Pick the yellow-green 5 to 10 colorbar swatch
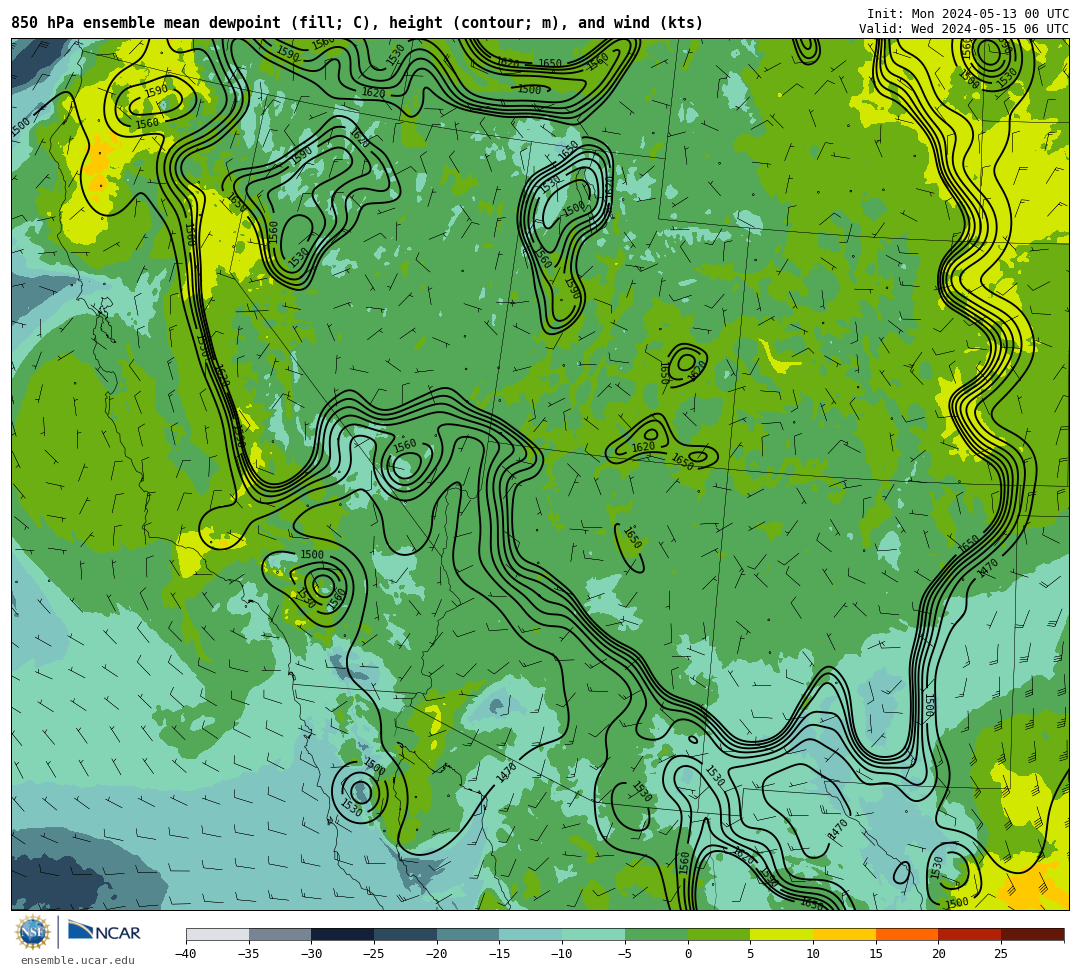Image resolution: width=1080 pixels, height=973 pixels. tap(782, 934)
